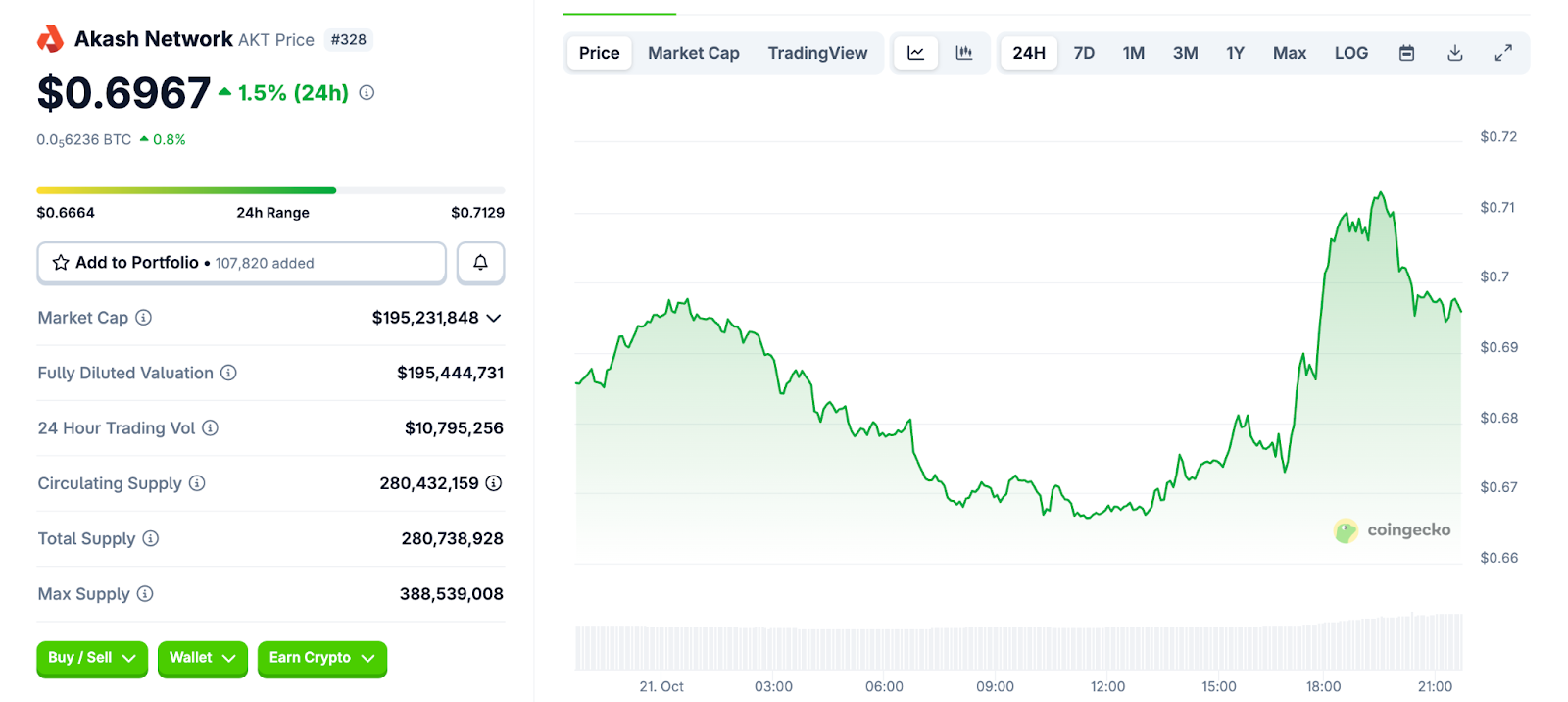Image resolution: width=1568 pixels, height=702 pixels.
Task: Open the Earn Crypto dropdown
Action: click(322, 658)
